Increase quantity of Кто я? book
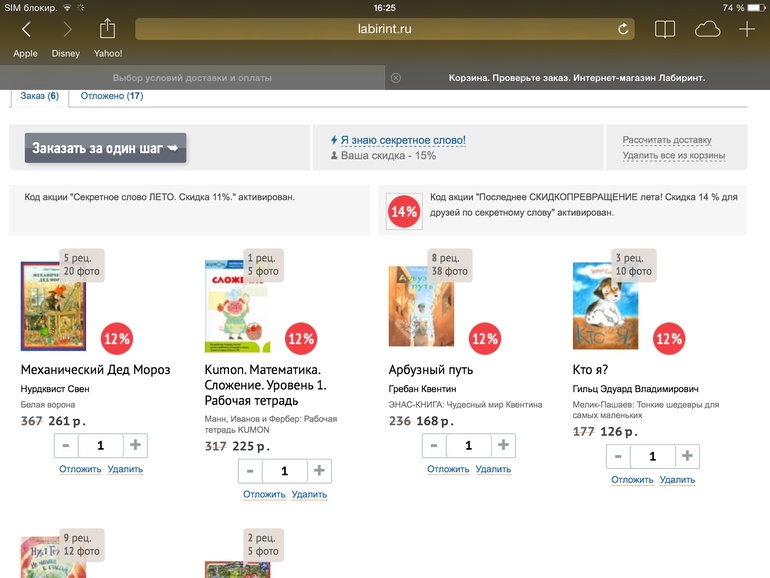 pos(686,457)
